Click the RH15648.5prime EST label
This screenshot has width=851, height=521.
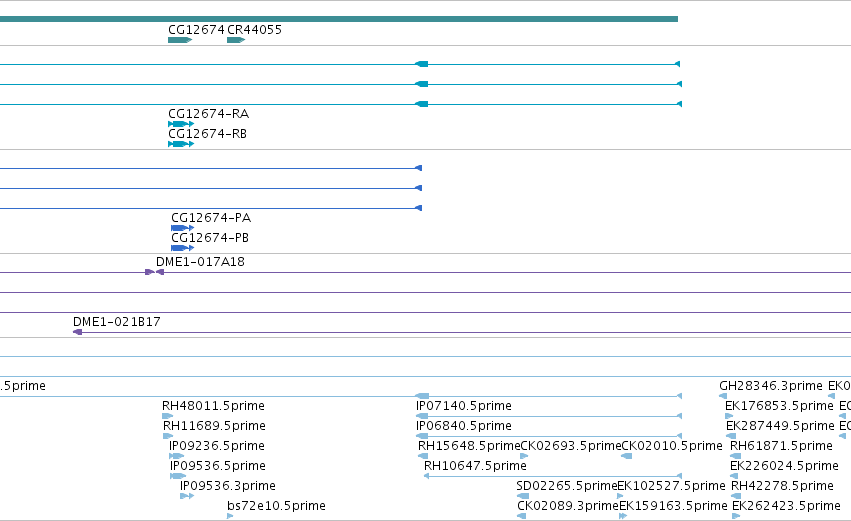point(469,446)
